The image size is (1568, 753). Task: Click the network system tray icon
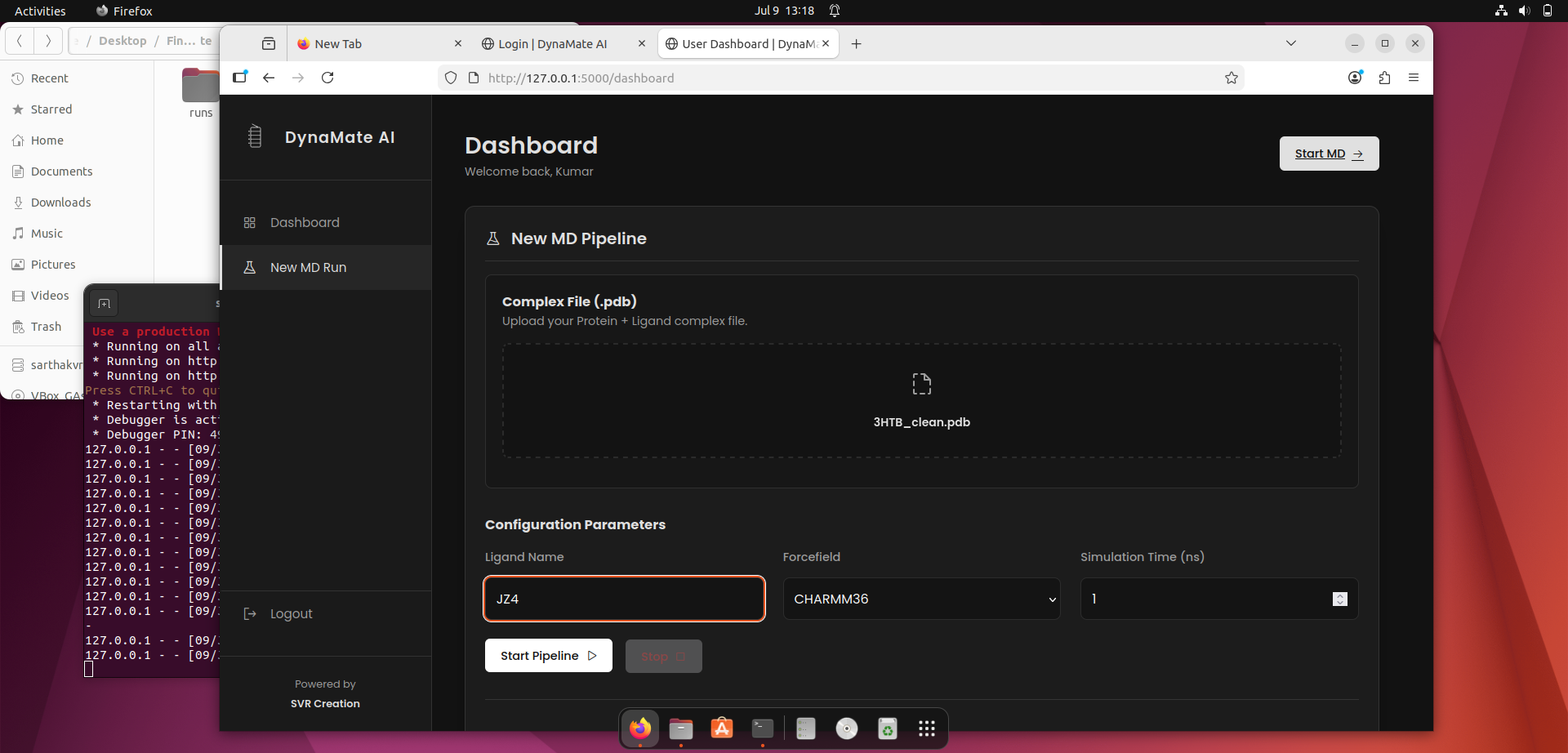tap(1501, 11)
